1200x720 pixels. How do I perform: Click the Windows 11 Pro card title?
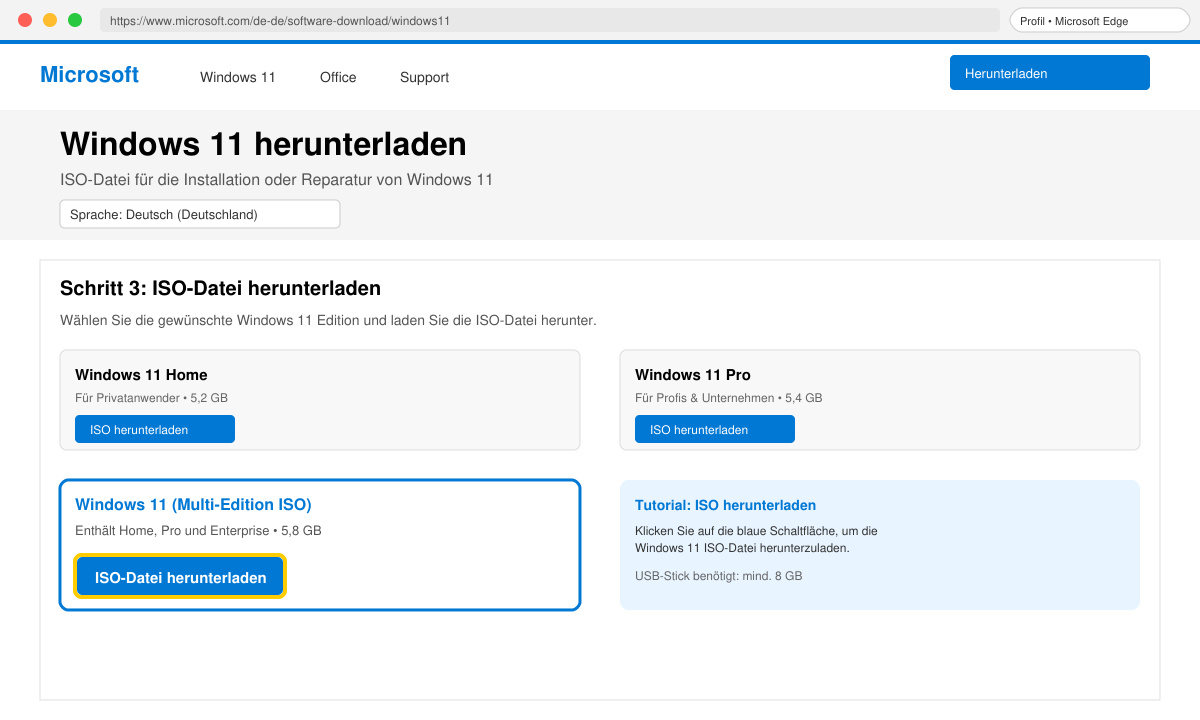[x=693, y=375]
